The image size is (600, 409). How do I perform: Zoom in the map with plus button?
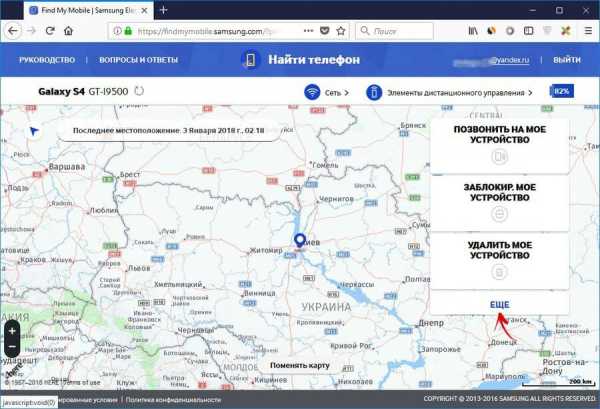[12, 330]
